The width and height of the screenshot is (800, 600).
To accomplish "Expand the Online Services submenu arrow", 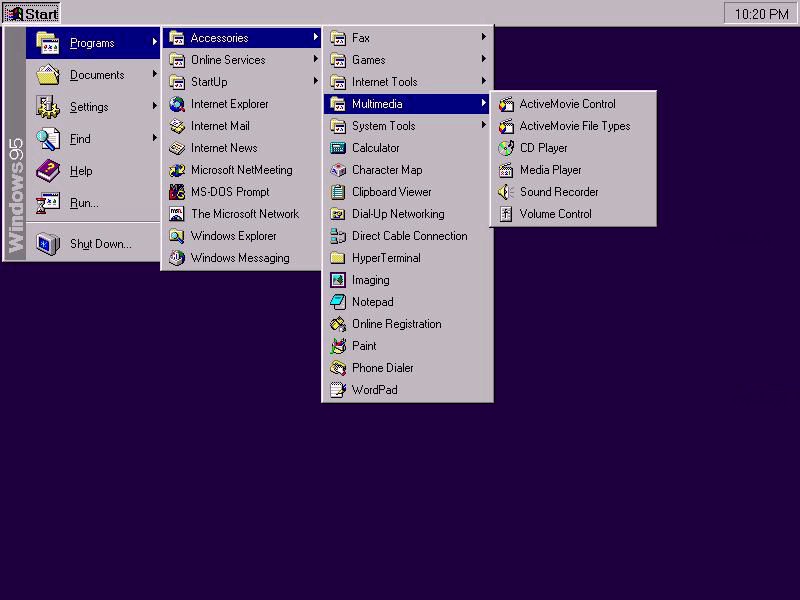I will coord(316,60).
